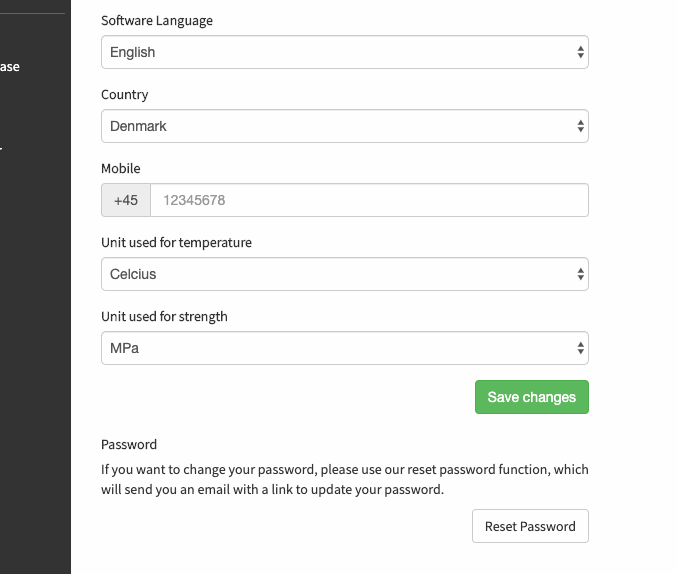Open the Software Language dropdown showing English
Image resolution: width=678 pixels, height=574 pixels.
[x=345, y=52]
